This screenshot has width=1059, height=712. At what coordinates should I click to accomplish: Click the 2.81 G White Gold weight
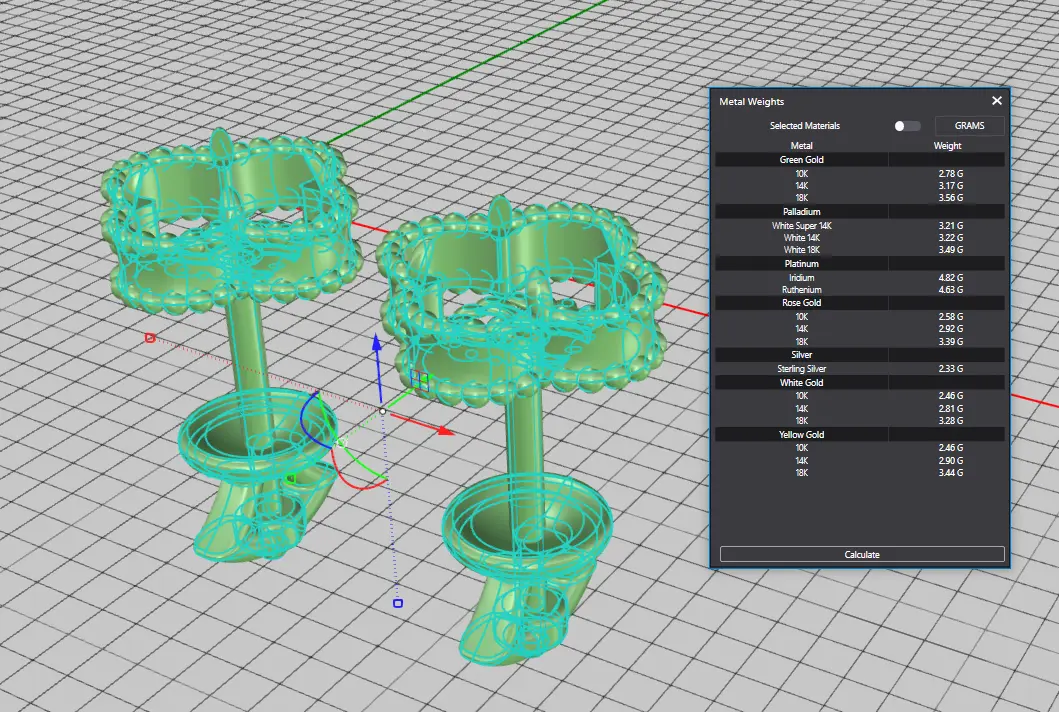tap(950, 409)
